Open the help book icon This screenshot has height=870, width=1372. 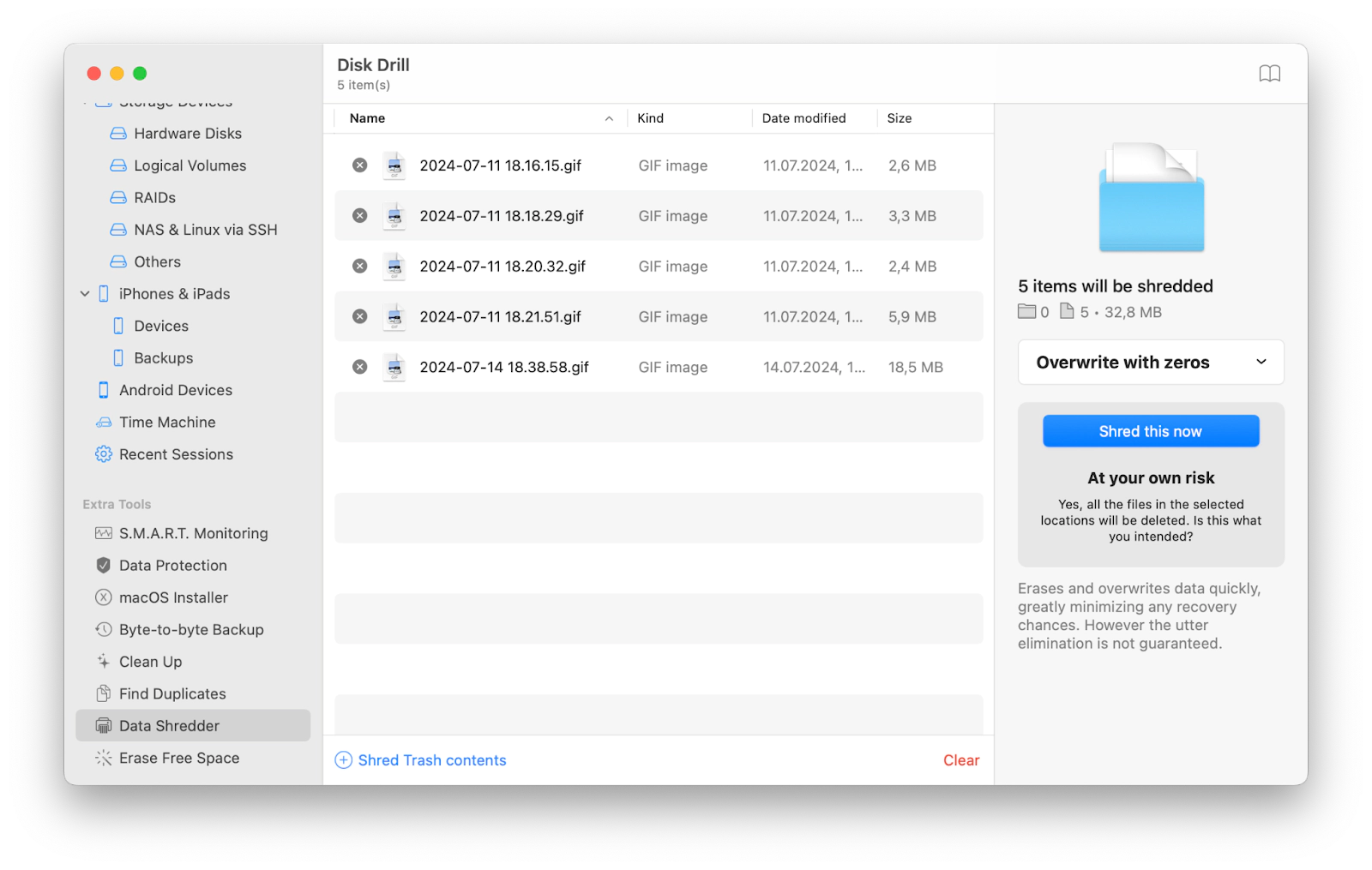[1269, 74]
